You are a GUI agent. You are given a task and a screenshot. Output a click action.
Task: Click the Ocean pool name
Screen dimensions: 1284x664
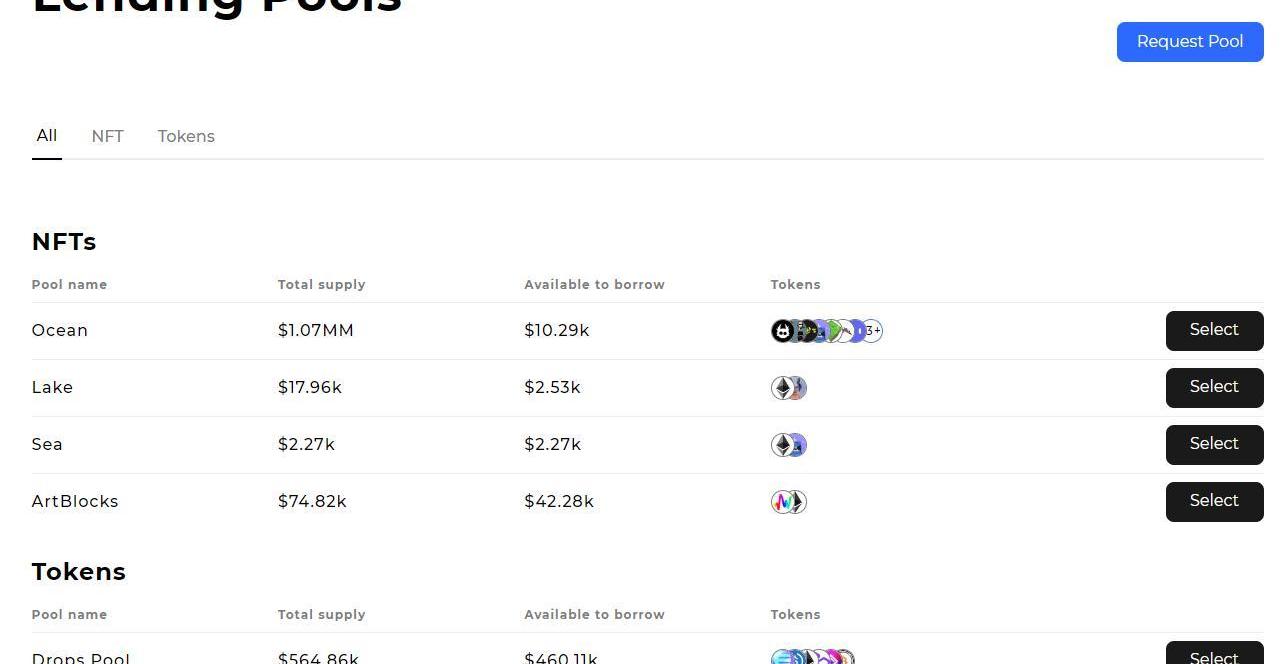[60, 331]
